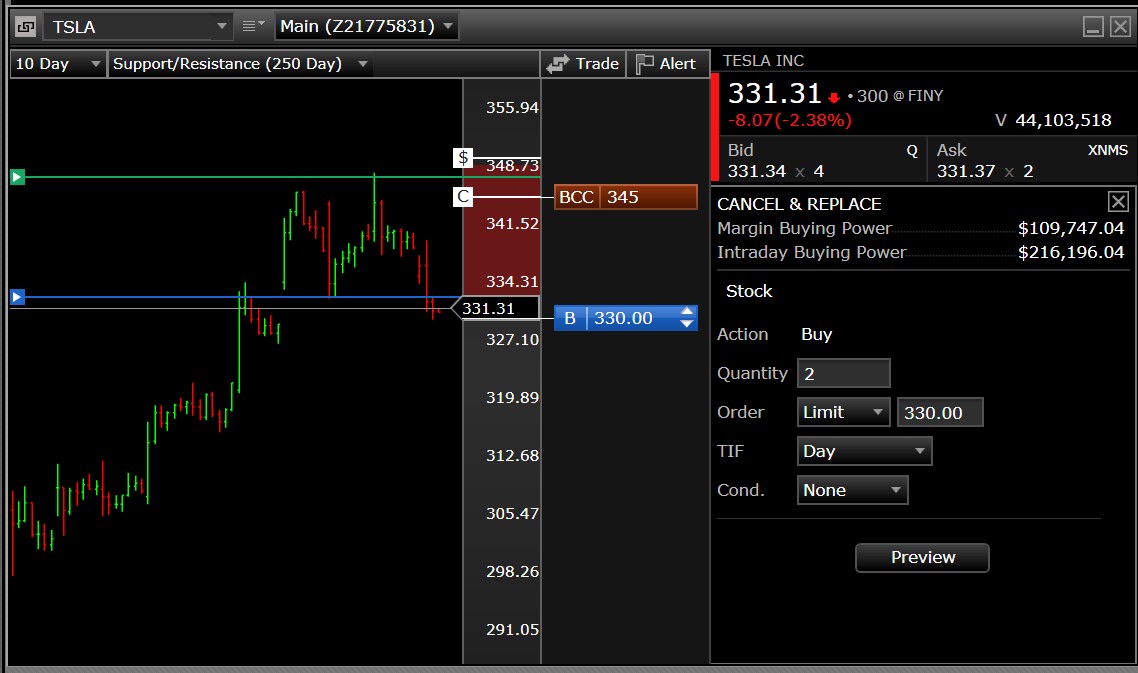
Task: Click the Intraday Buying Power value $216,196.04
Action: tap(1071, 253)
